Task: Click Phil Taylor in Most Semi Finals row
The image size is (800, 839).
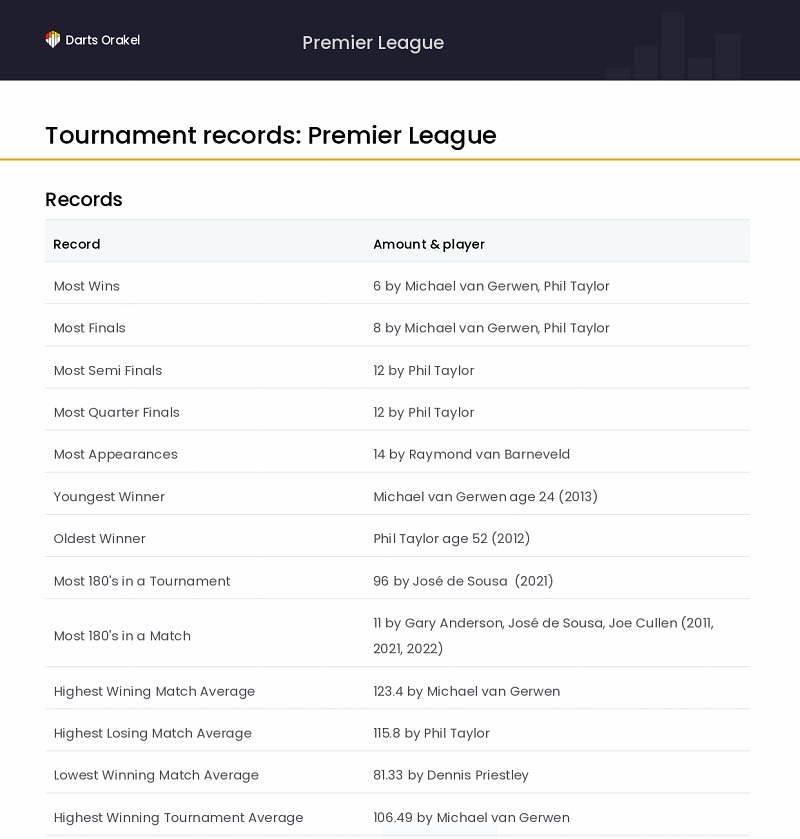Action: click(441, 370)
